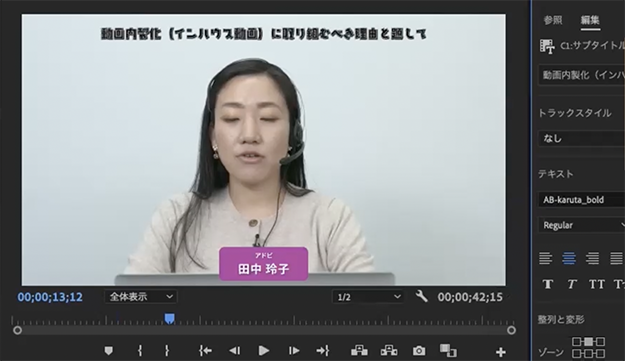Open the comparison view
This screenshot has height=361, width=625.
point(448,351)
